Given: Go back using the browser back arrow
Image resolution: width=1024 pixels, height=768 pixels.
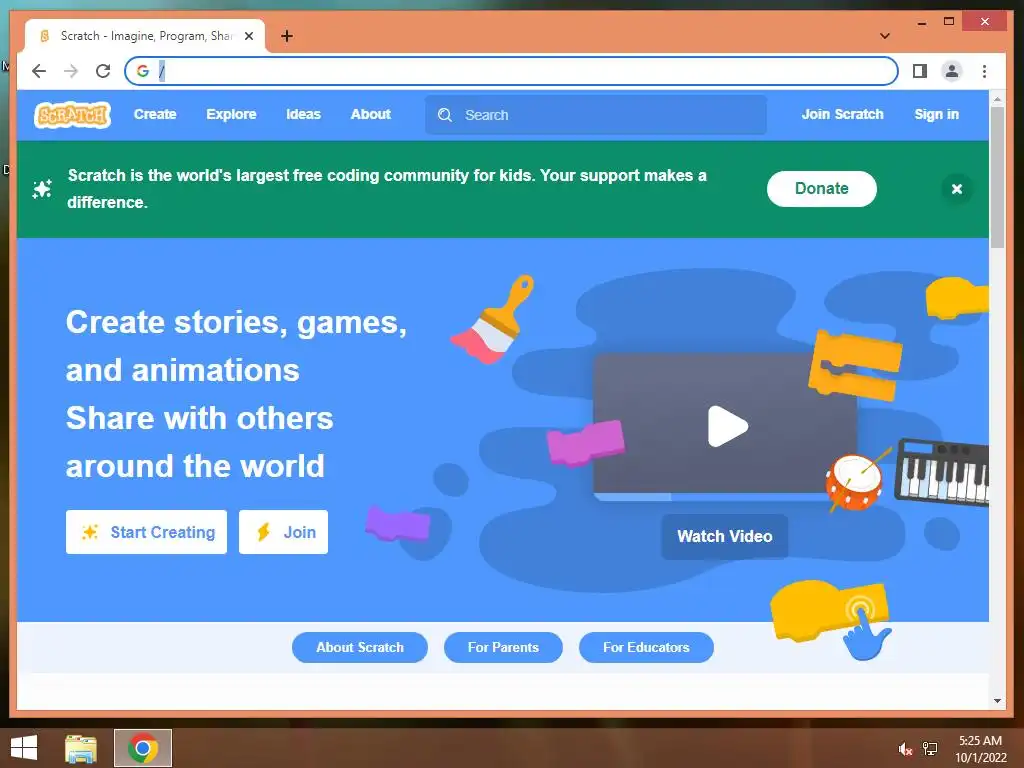Looking at the screenshot, I should tap(39, 71).
